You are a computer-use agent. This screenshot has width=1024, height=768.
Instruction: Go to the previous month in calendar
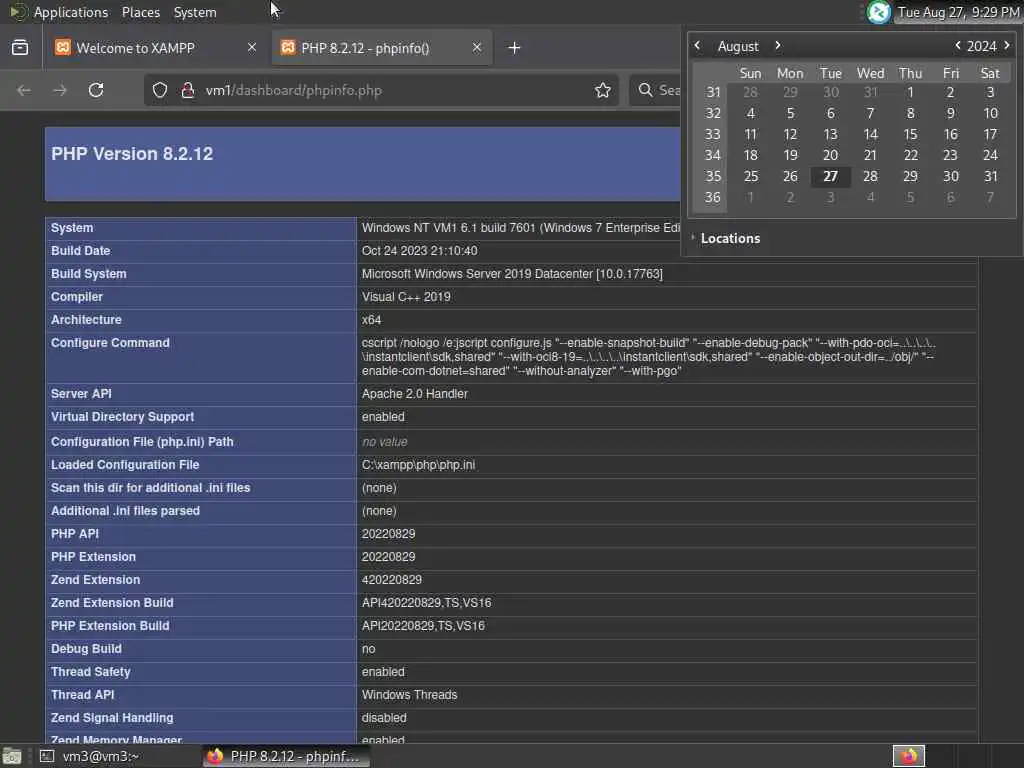point(697,46)
